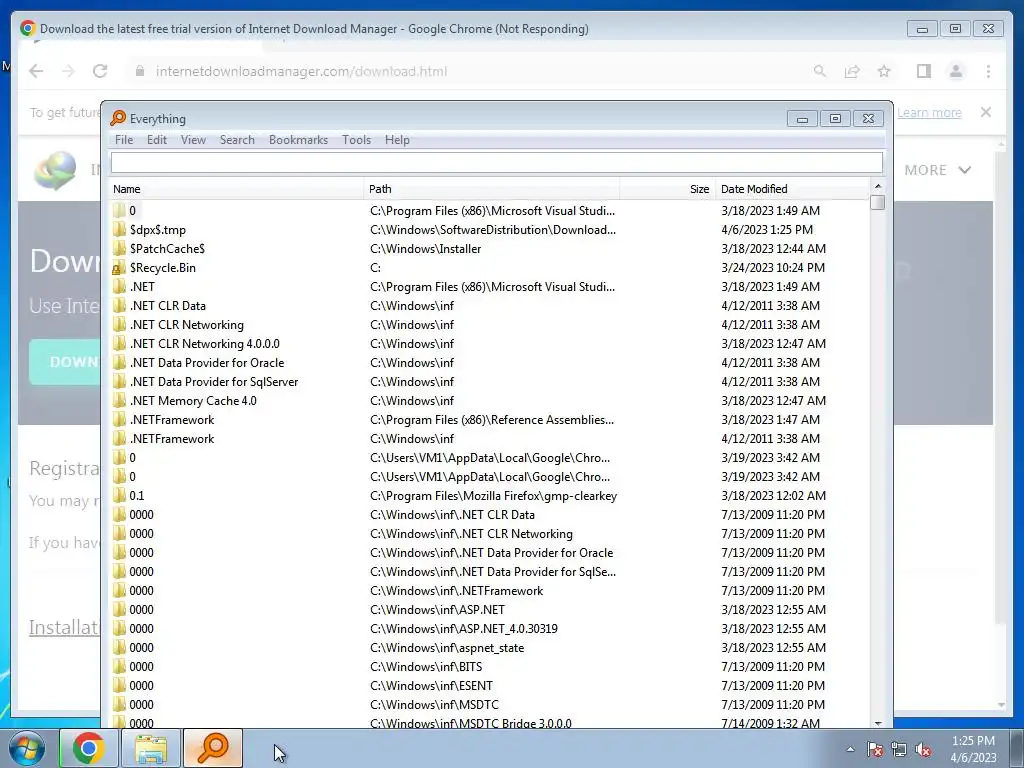
Task: Switch to Chrome on the taskbar
Action: (88, 748)
